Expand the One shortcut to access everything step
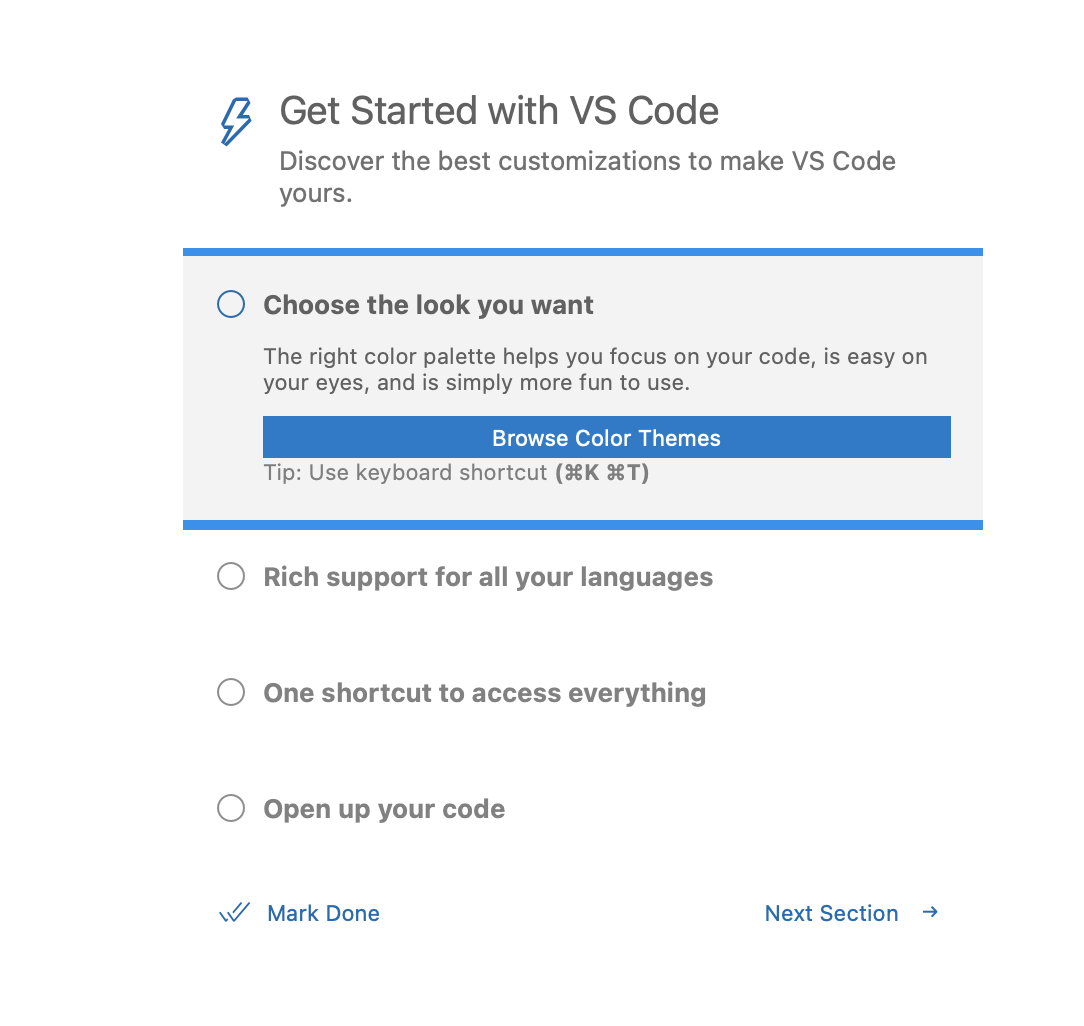 (484, 692)
